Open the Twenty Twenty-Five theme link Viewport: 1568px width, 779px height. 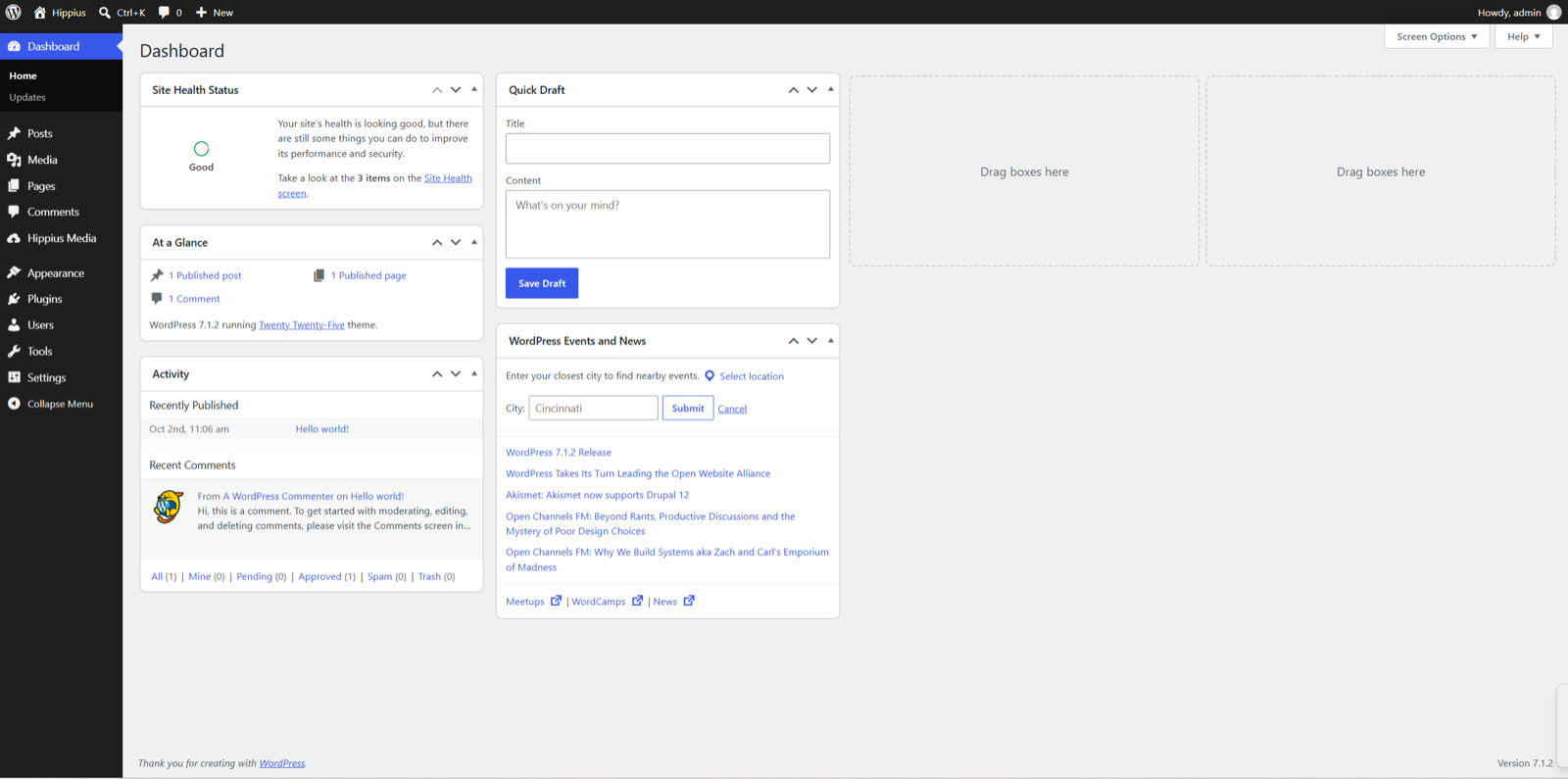click(x=302, y=325)
